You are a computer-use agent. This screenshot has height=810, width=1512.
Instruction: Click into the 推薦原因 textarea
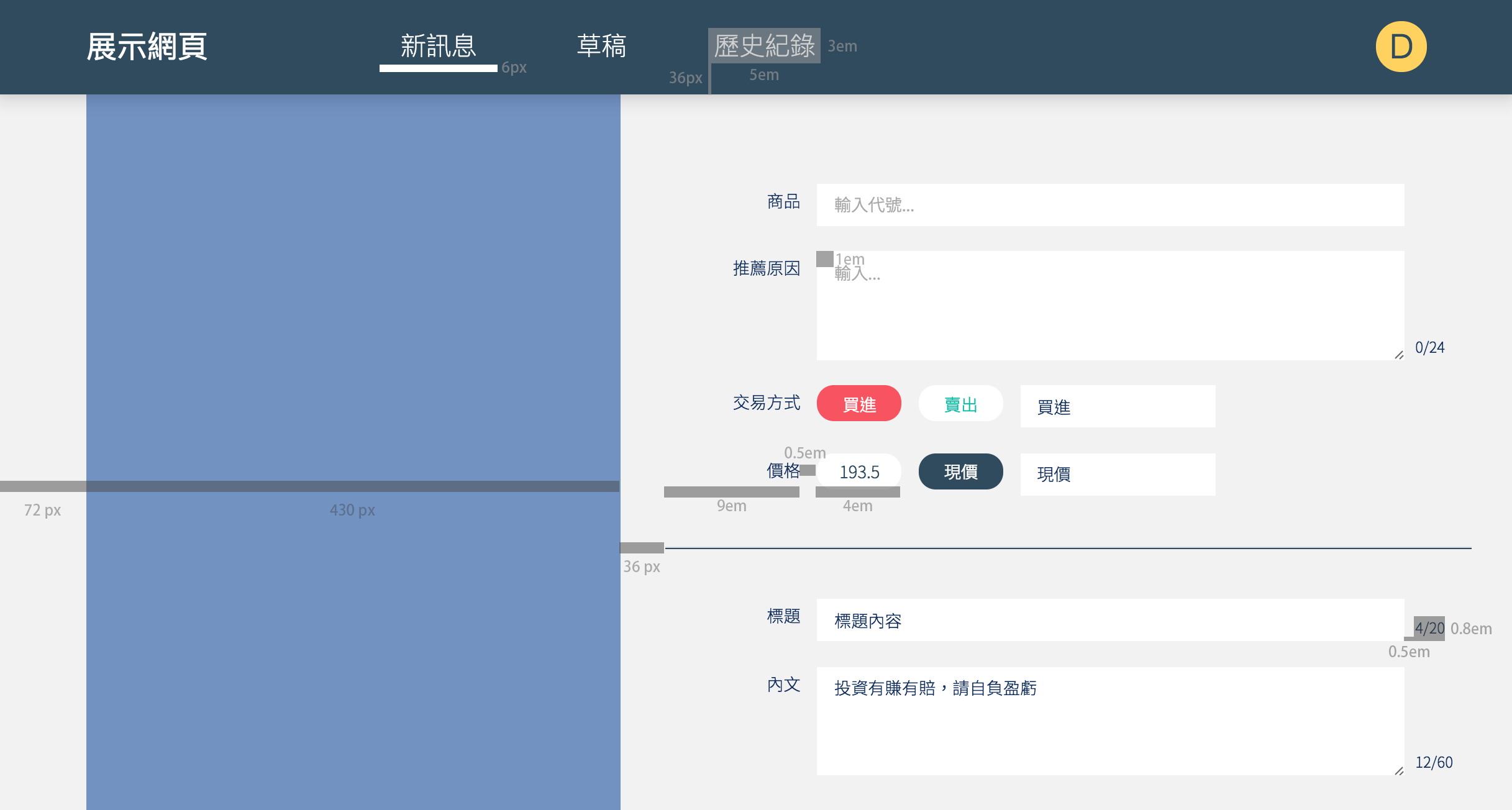[x=1110, y=306]
